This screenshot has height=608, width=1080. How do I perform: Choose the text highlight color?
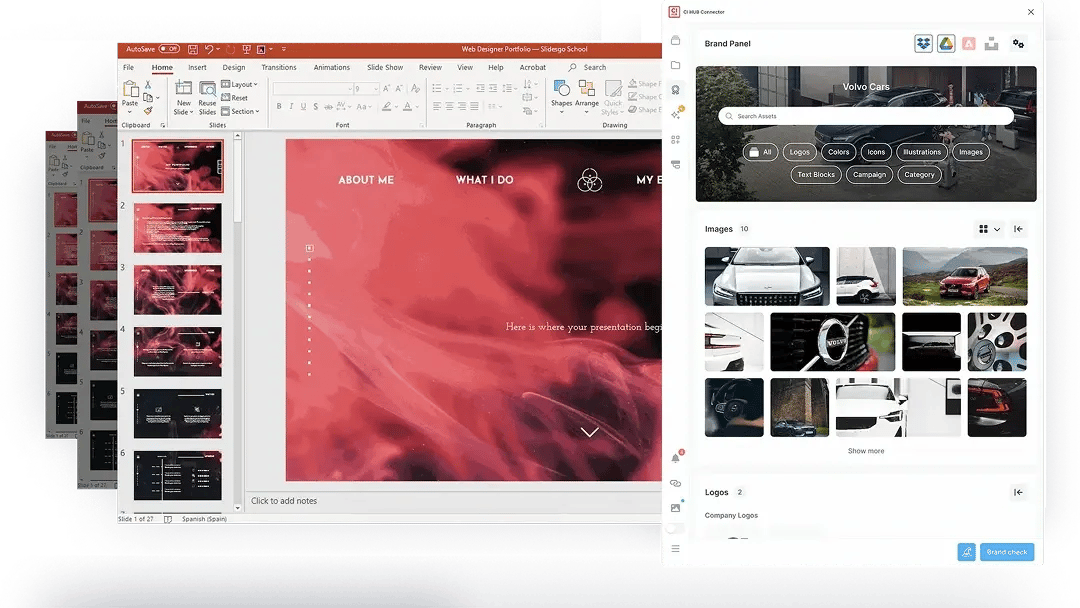pyautogui.click(x=387, y=107)
